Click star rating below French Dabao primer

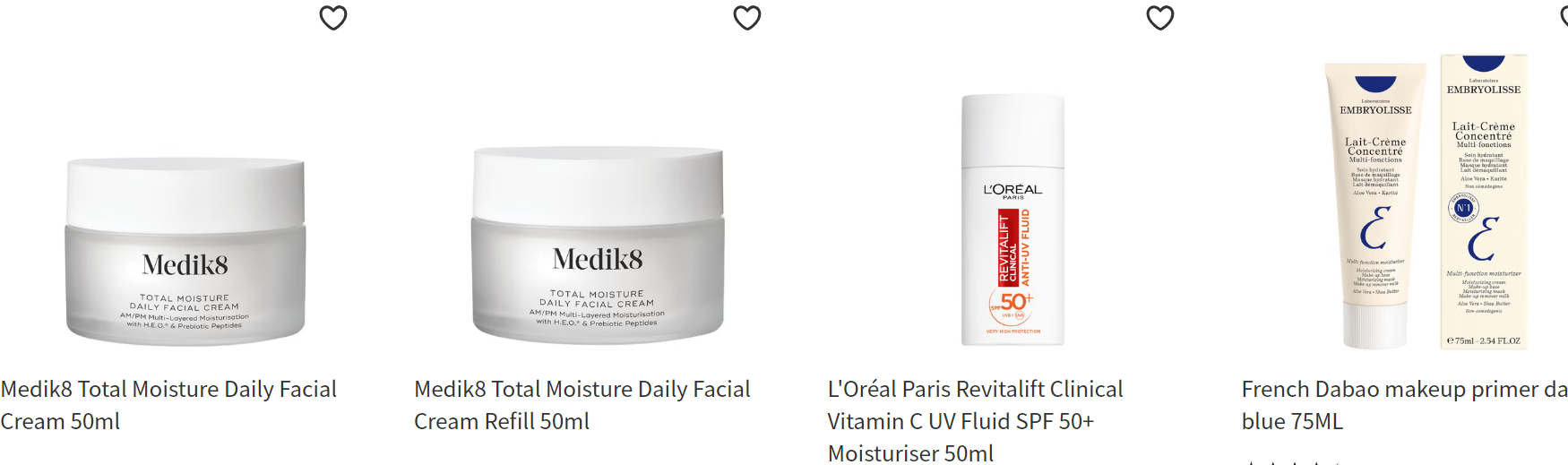coord(1295,462)
